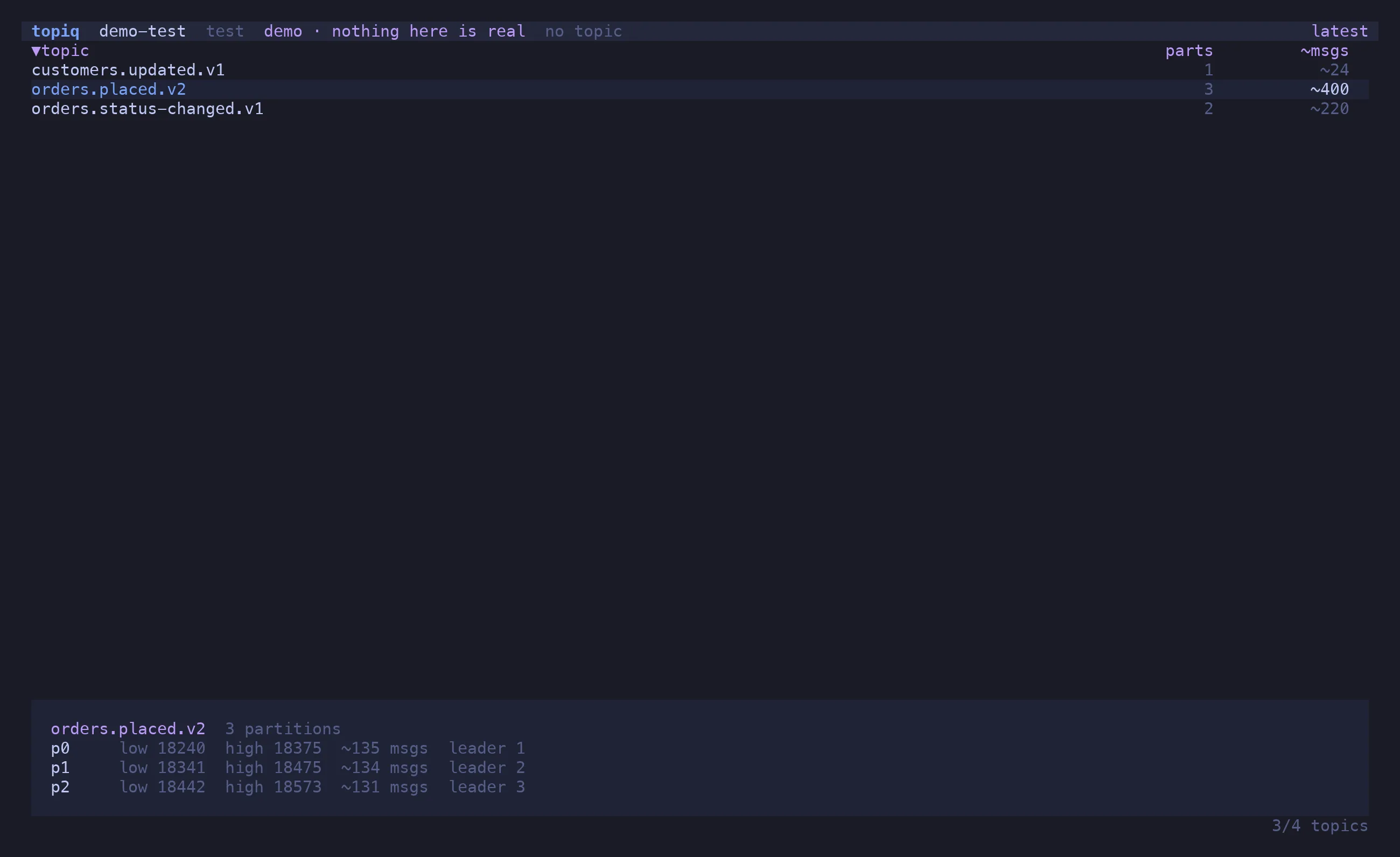Image resolution: width=1400 pixels, height=857 pixels.
Task: Click the parts value 3 for orders.placed.v2
Action: pos(1208,89)
